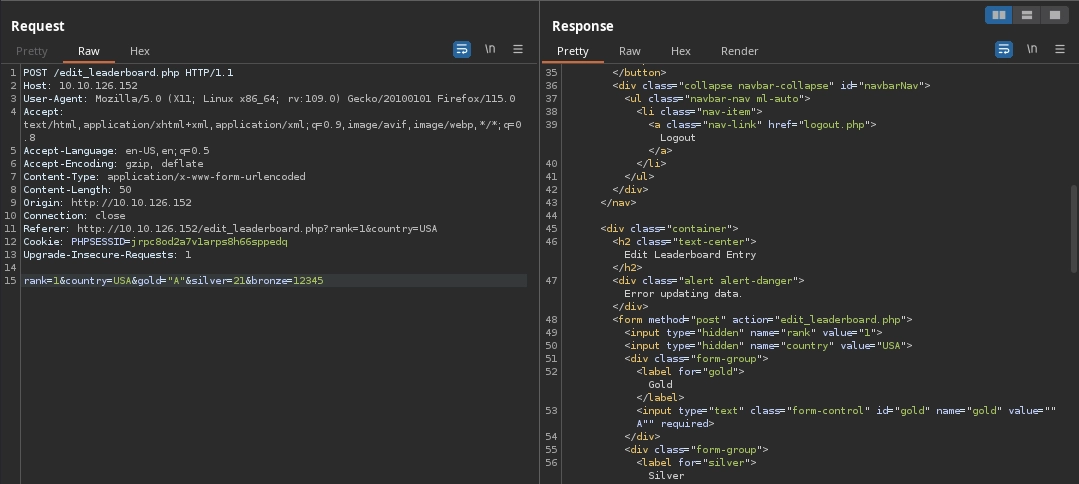Switch to the combined tabbed layout icon
Screen dimensions: 1079x484
[1054, 15]
